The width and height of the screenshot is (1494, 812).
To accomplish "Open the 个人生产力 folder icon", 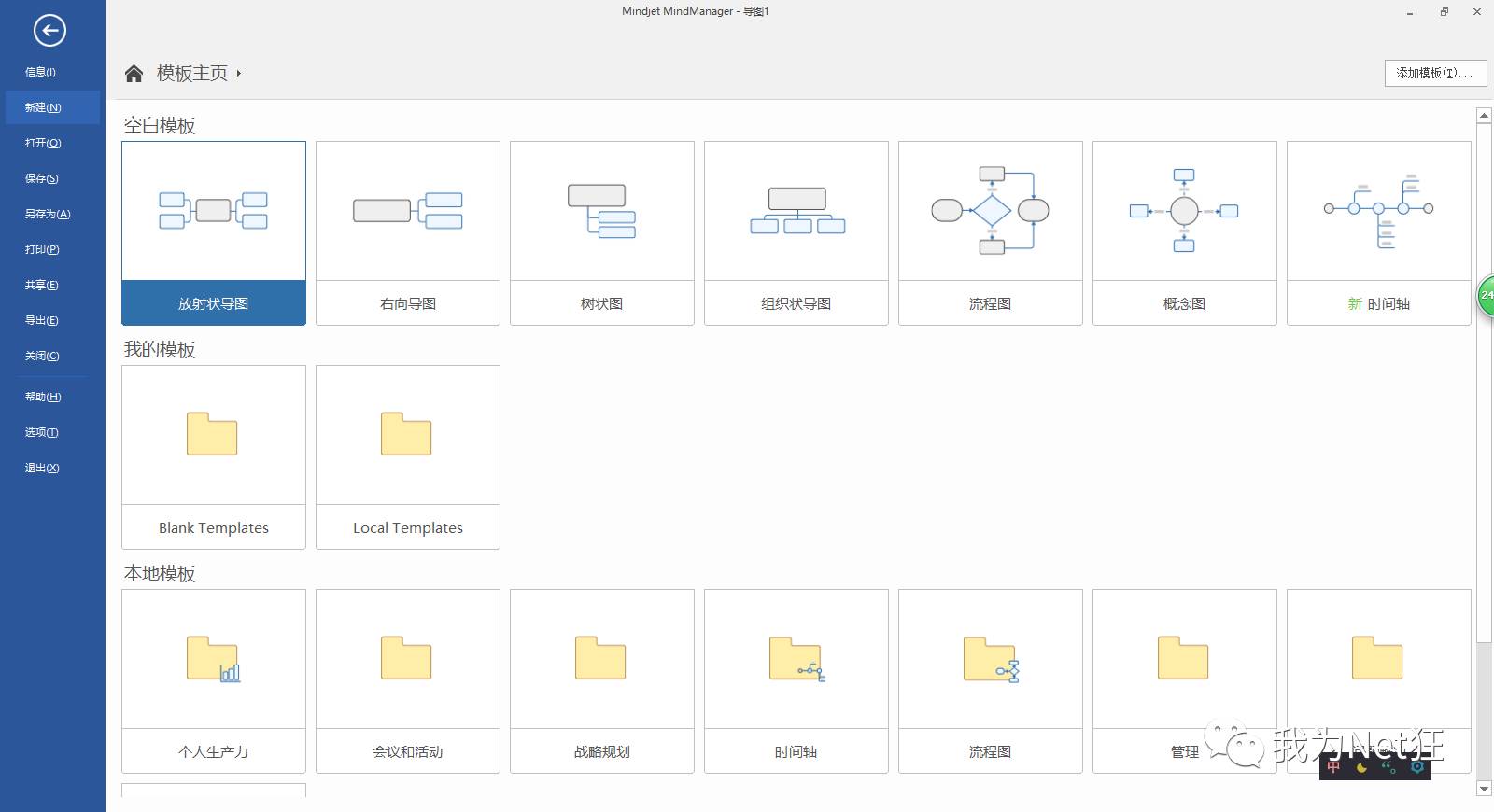I will pos(213,659).
